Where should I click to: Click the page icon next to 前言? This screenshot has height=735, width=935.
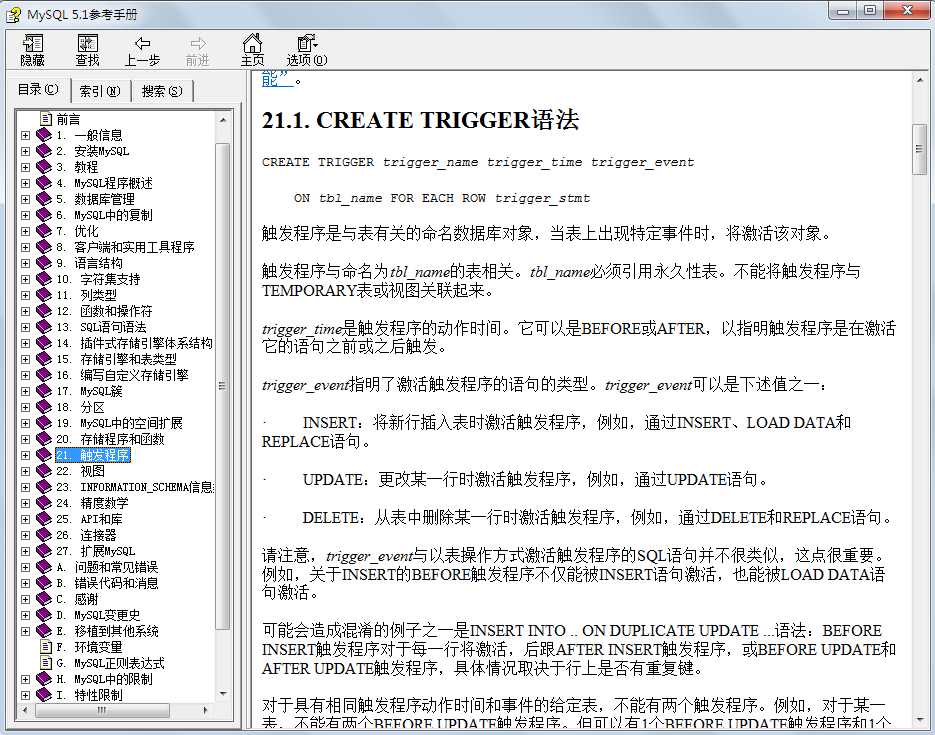tap(46, 119)
